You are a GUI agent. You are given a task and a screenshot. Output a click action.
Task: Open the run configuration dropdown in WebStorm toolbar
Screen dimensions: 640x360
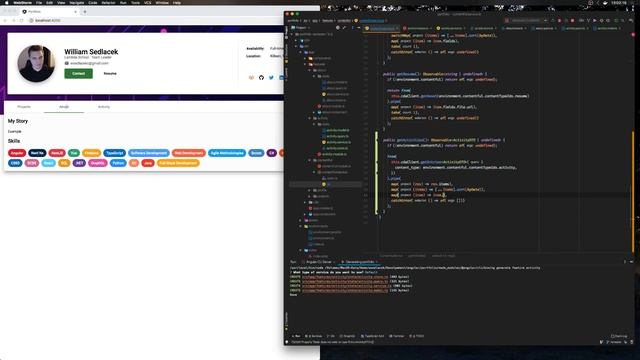click(527, 20)
